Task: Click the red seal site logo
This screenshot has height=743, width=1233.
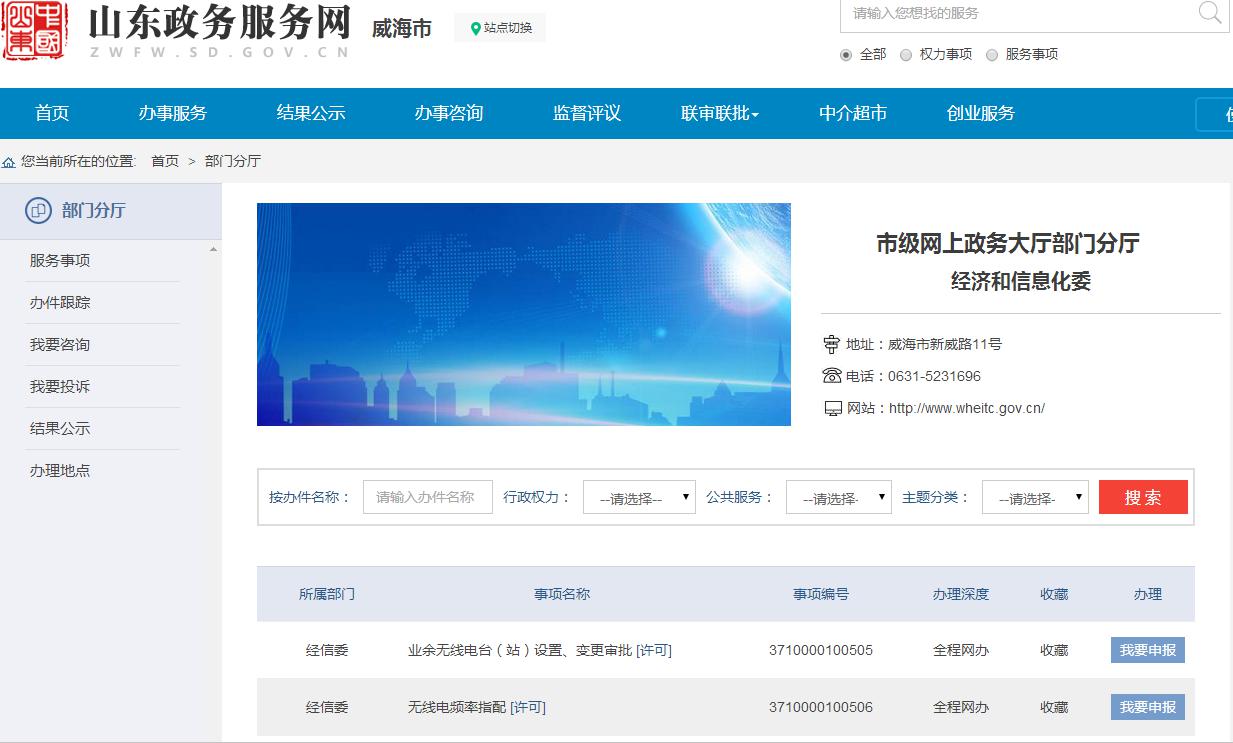Action: coord(35,30)
